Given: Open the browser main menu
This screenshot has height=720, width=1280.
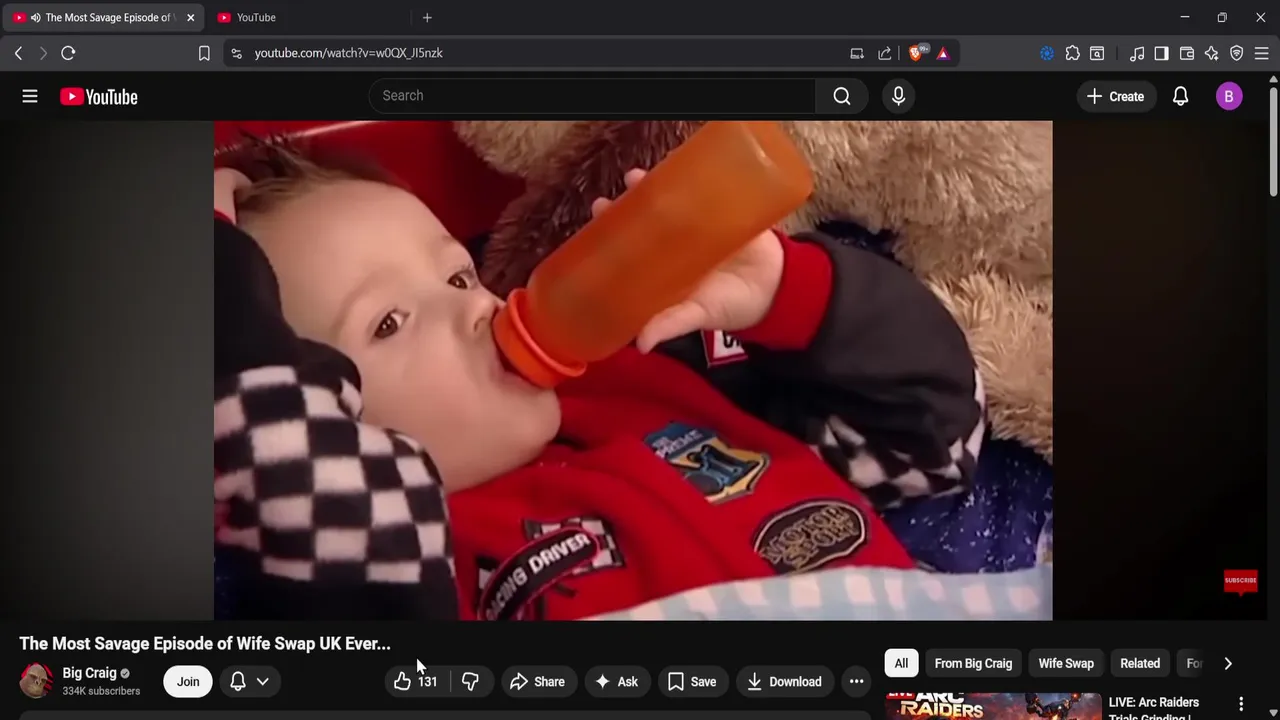Looking at the screenshot, I should (1262, 53).
